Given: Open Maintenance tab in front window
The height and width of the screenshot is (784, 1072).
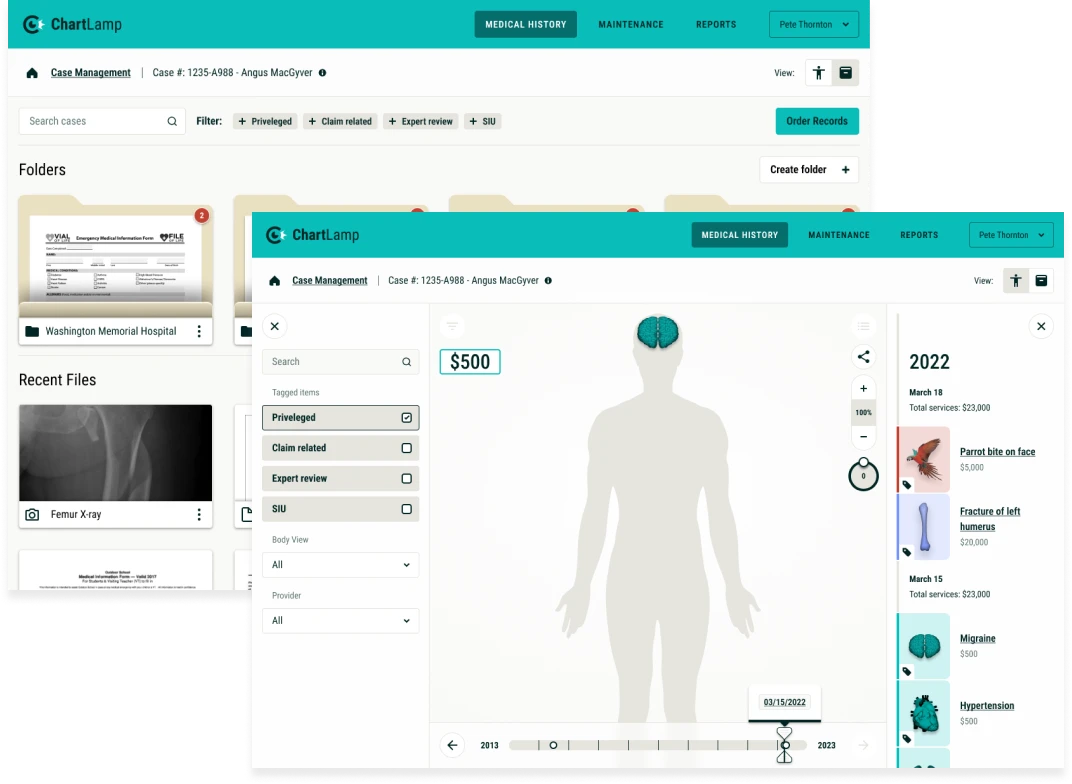Looking at the screenshot, I should [839, 235].
